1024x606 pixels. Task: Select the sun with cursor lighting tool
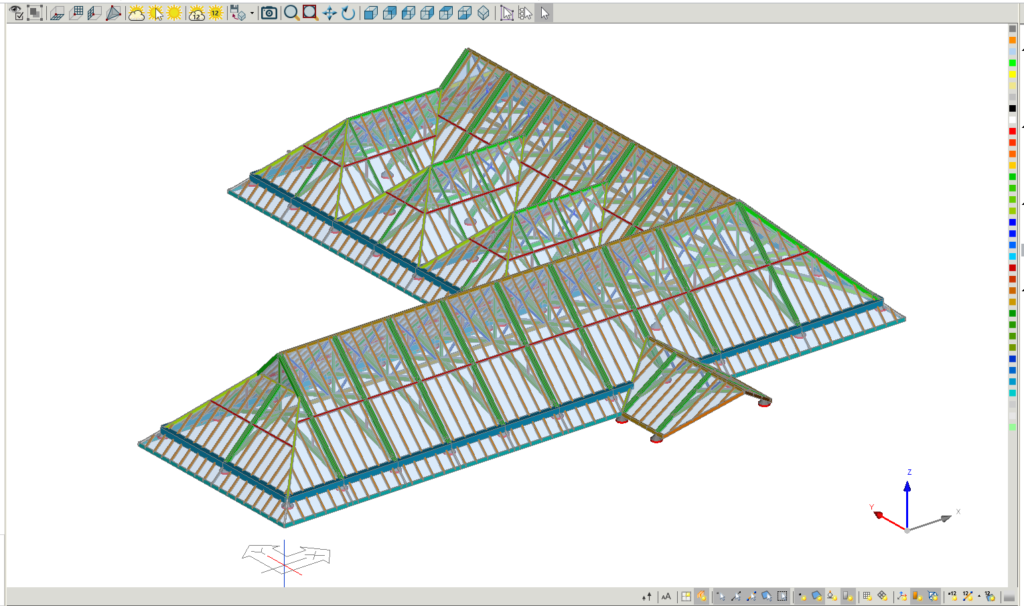click(x=155, y=13)
